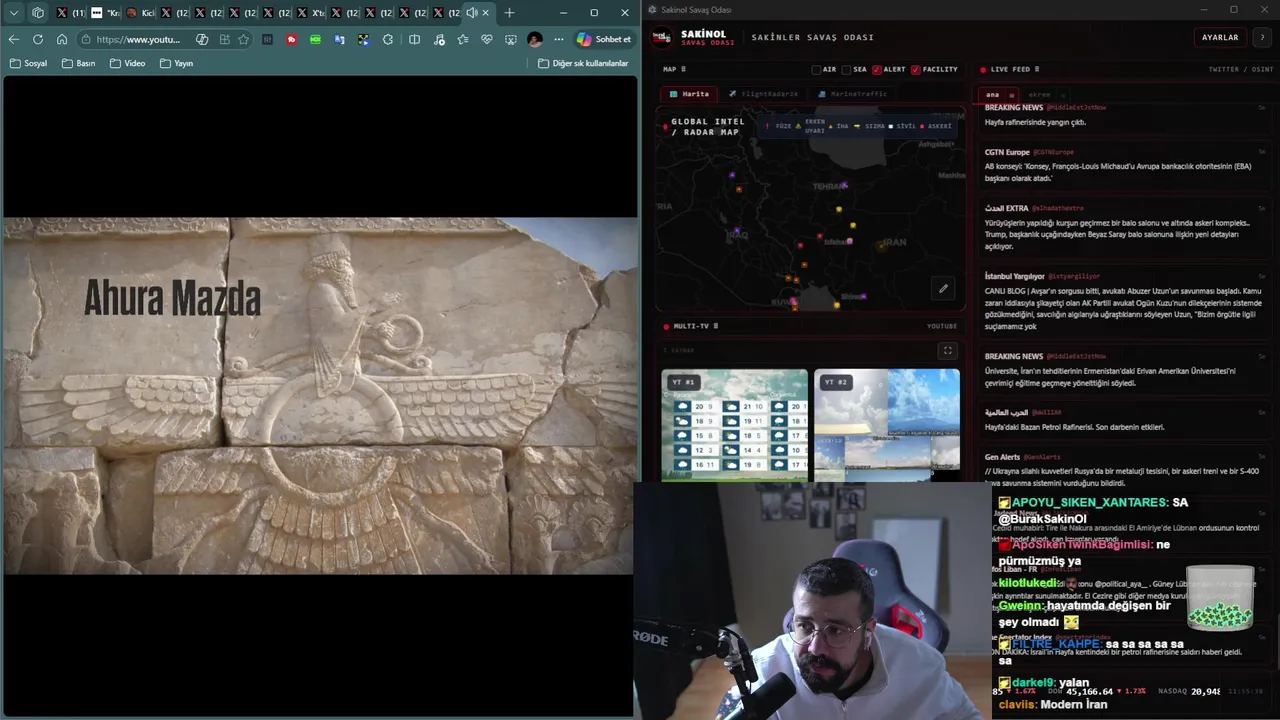Click the green extension icon in Edge toolbar

(315, 39)
